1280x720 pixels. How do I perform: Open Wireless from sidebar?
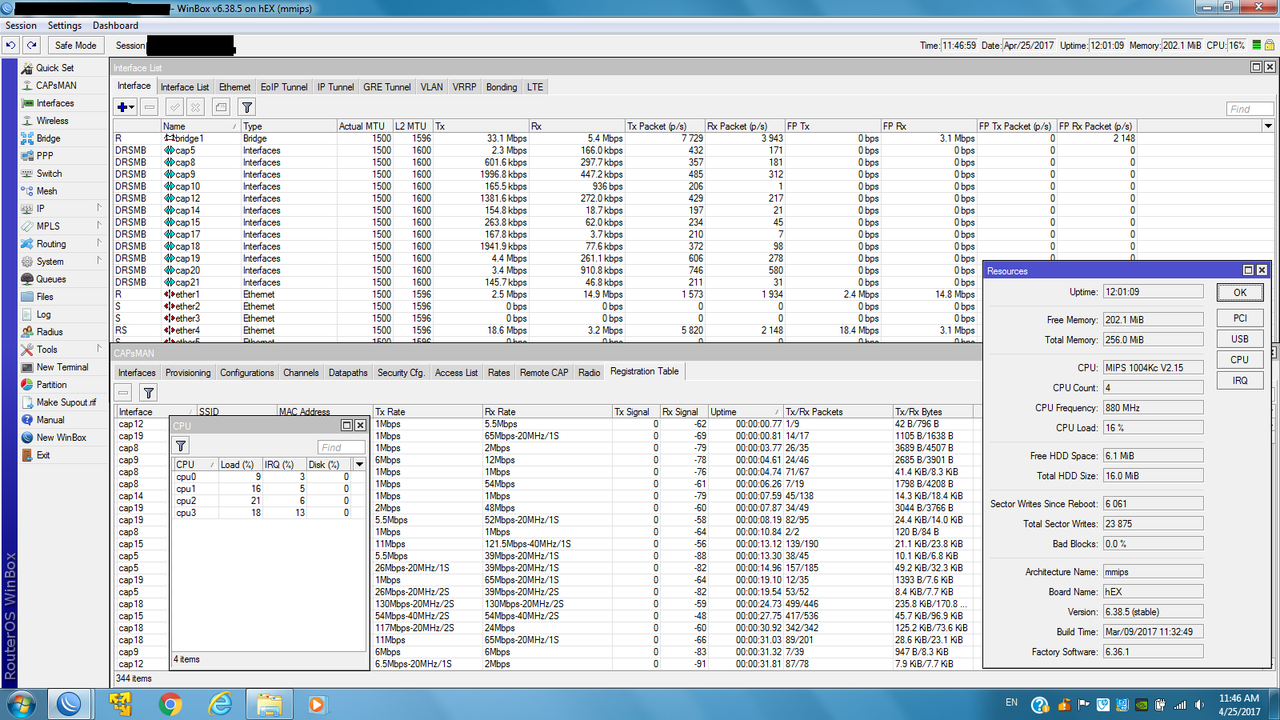pos(53,121)
